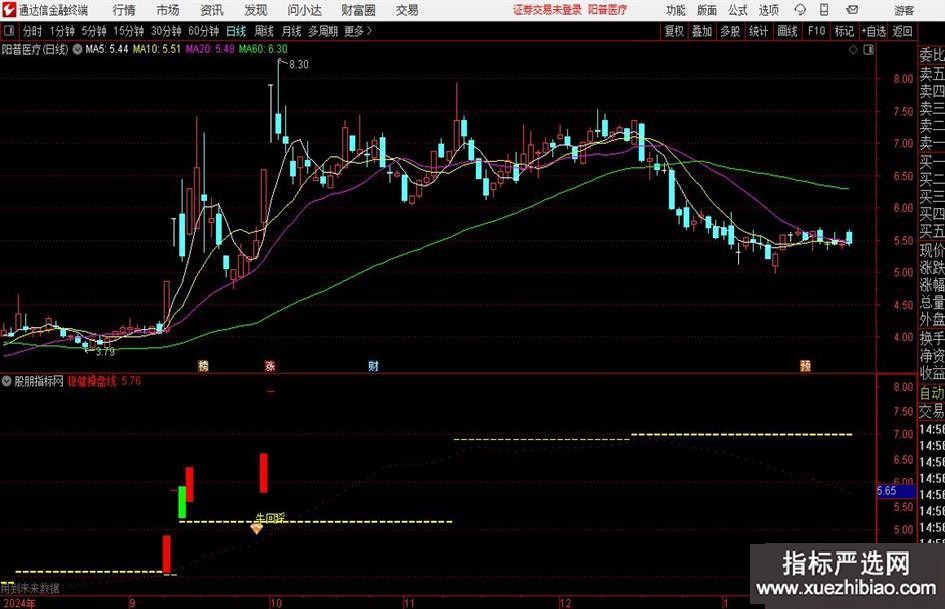
Task: Open the 交易 menu
Action: (x=407, y=10)
